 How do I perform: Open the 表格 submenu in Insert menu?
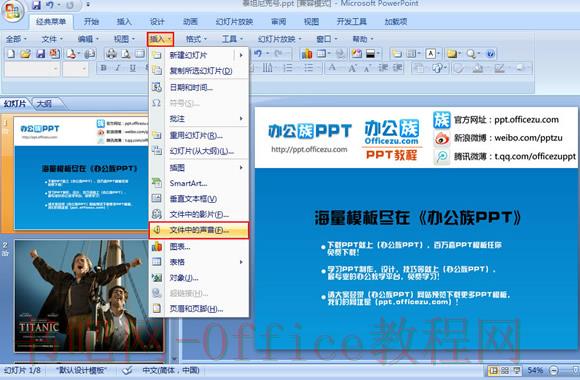pyautogui.click(x=199, y=262)
